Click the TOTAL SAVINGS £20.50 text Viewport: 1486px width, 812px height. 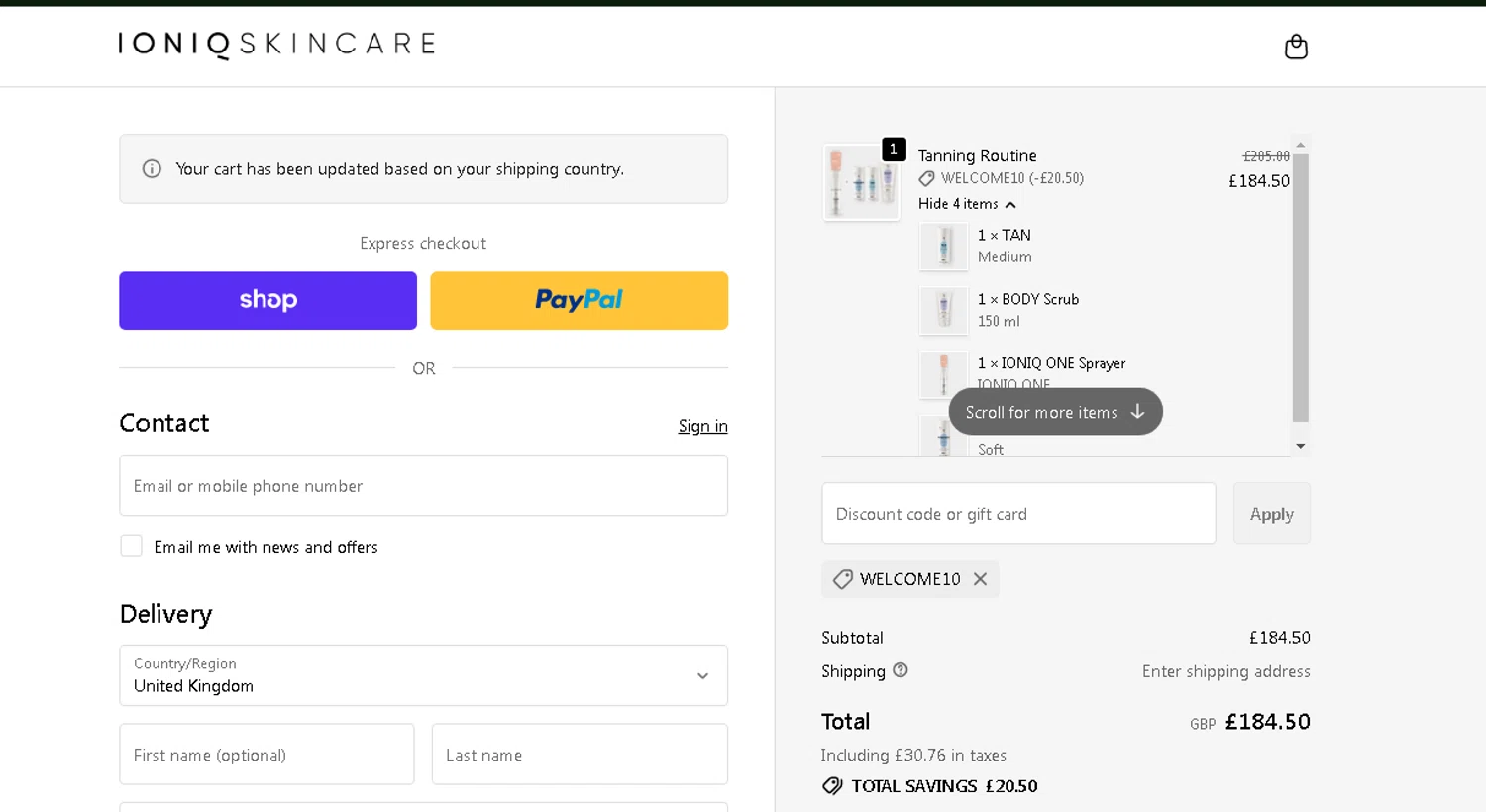pos(944,786)
